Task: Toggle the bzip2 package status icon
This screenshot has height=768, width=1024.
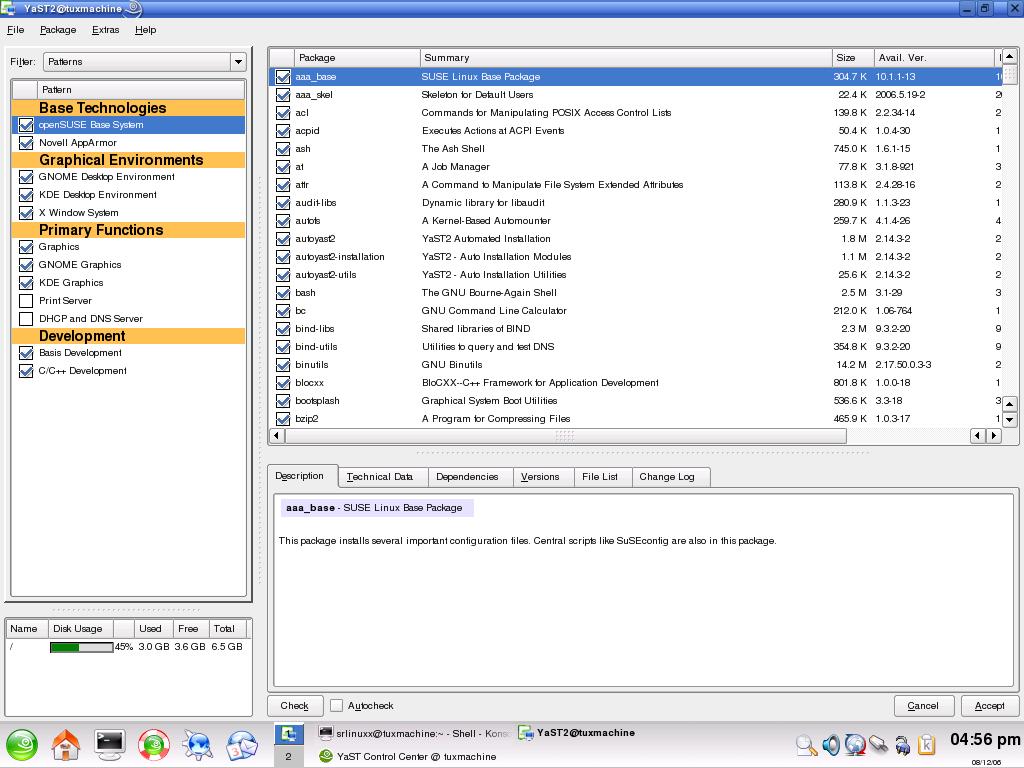Action: tap(283, 419)
